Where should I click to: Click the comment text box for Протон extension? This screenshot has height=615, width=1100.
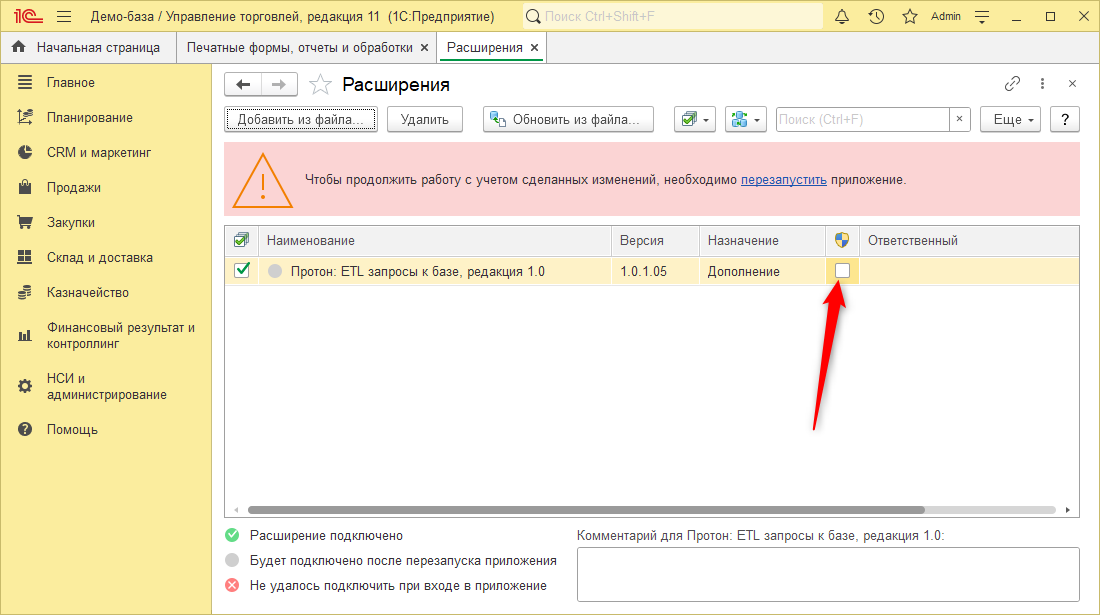tap(828, 574)
